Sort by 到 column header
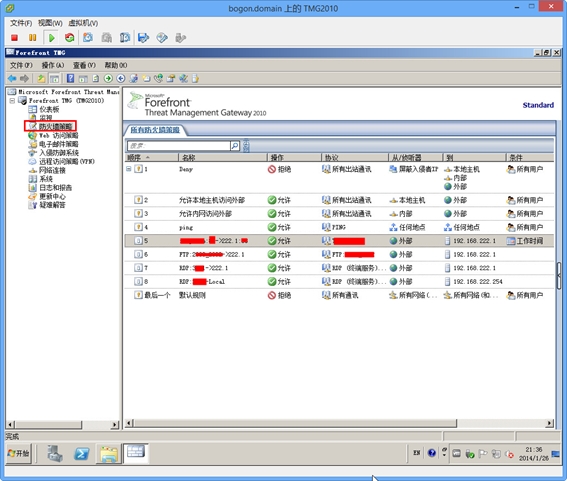The height and width of the screenshot is (481, 567). [x=474, y=157]
